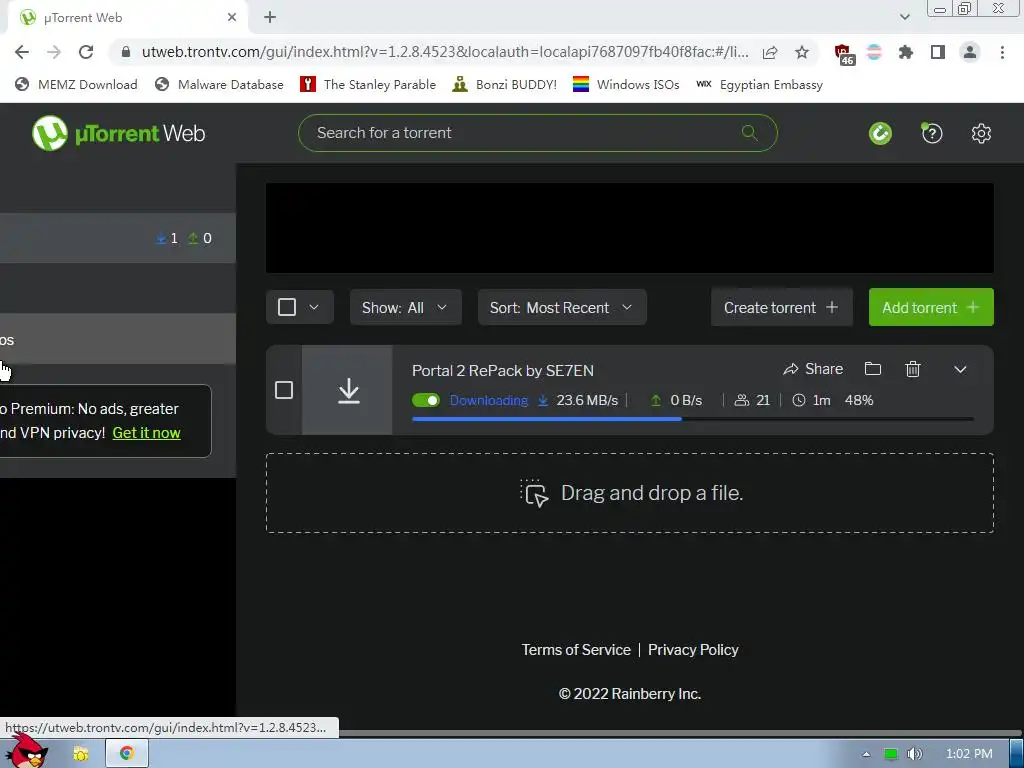Share the Portal 2 RePack torrent
1024x768 pixels.
click(813, 369)
